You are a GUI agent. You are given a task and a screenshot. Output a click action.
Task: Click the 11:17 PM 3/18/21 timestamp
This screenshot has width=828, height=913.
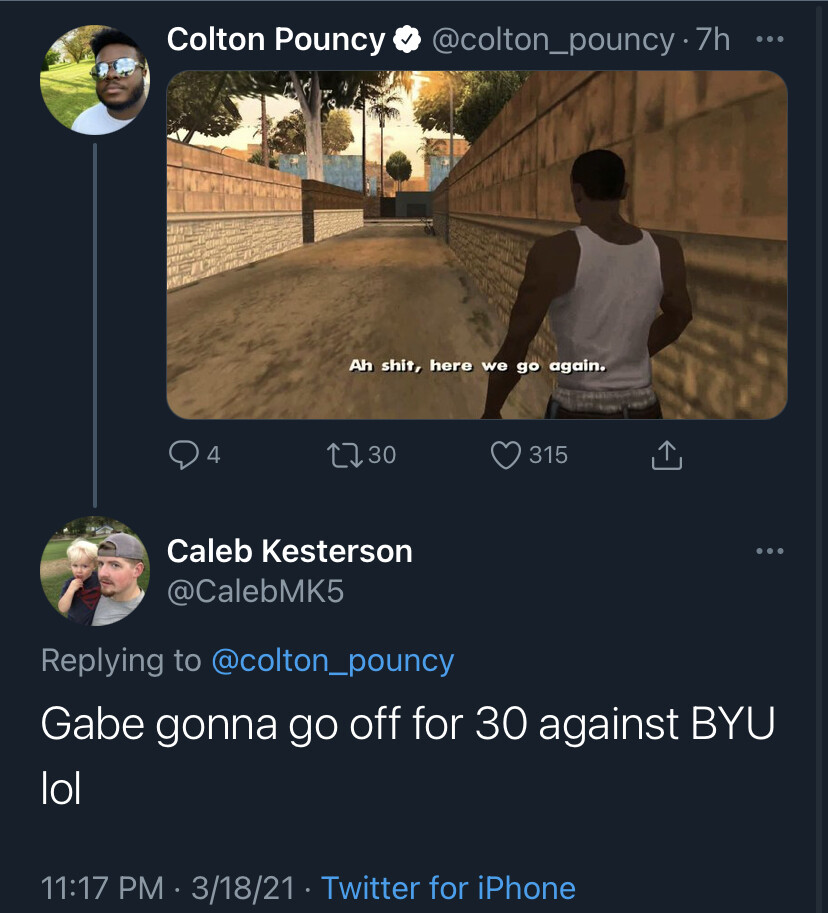point(168,888)
